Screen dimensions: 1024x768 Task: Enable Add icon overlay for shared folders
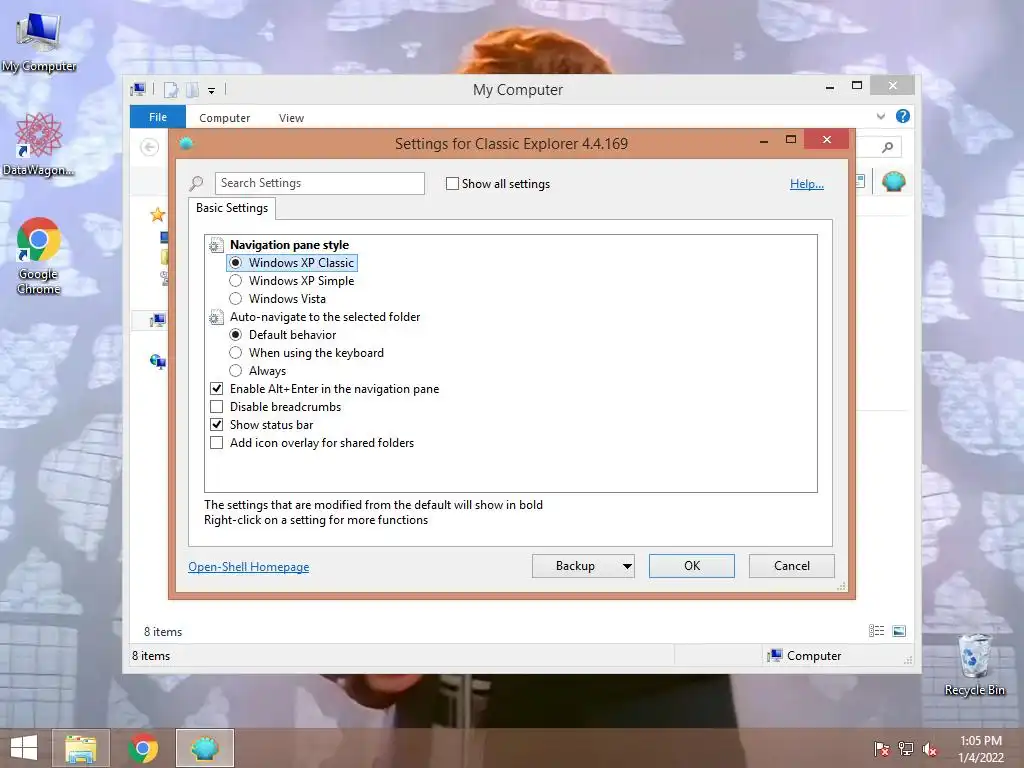(x=217, y=443)
